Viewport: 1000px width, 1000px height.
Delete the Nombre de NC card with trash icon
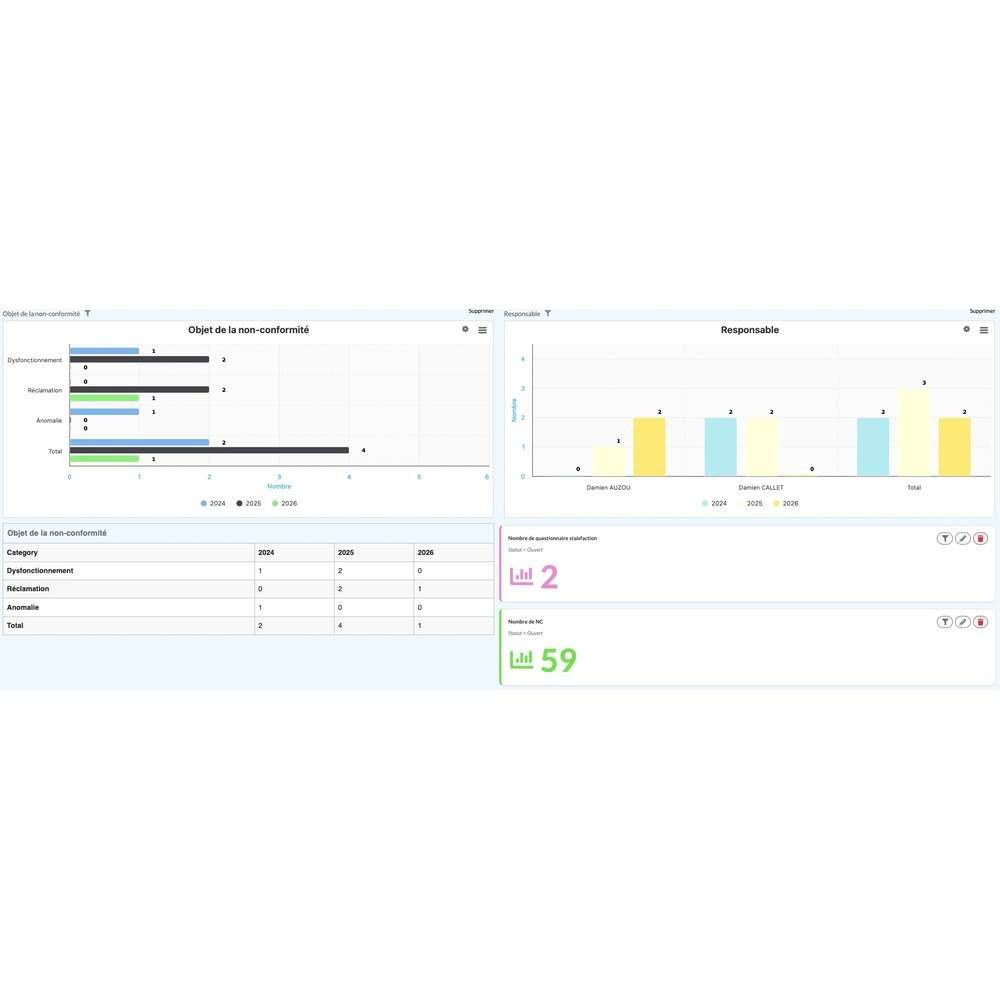pyautogui.click(x=980, y=622)
